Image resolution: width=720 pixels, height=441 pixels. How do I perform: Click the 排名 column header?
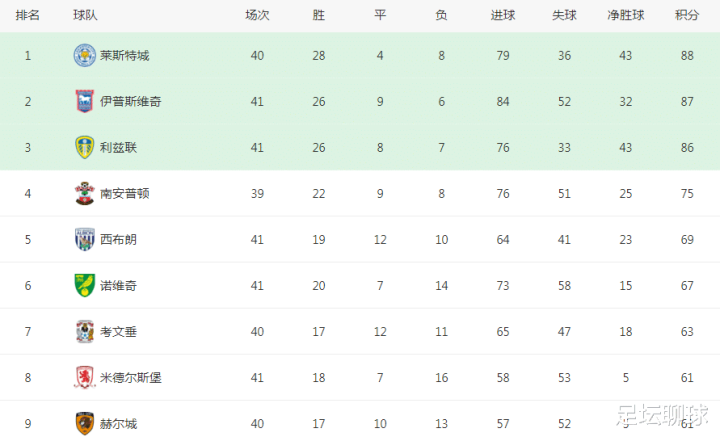(28, 15)
